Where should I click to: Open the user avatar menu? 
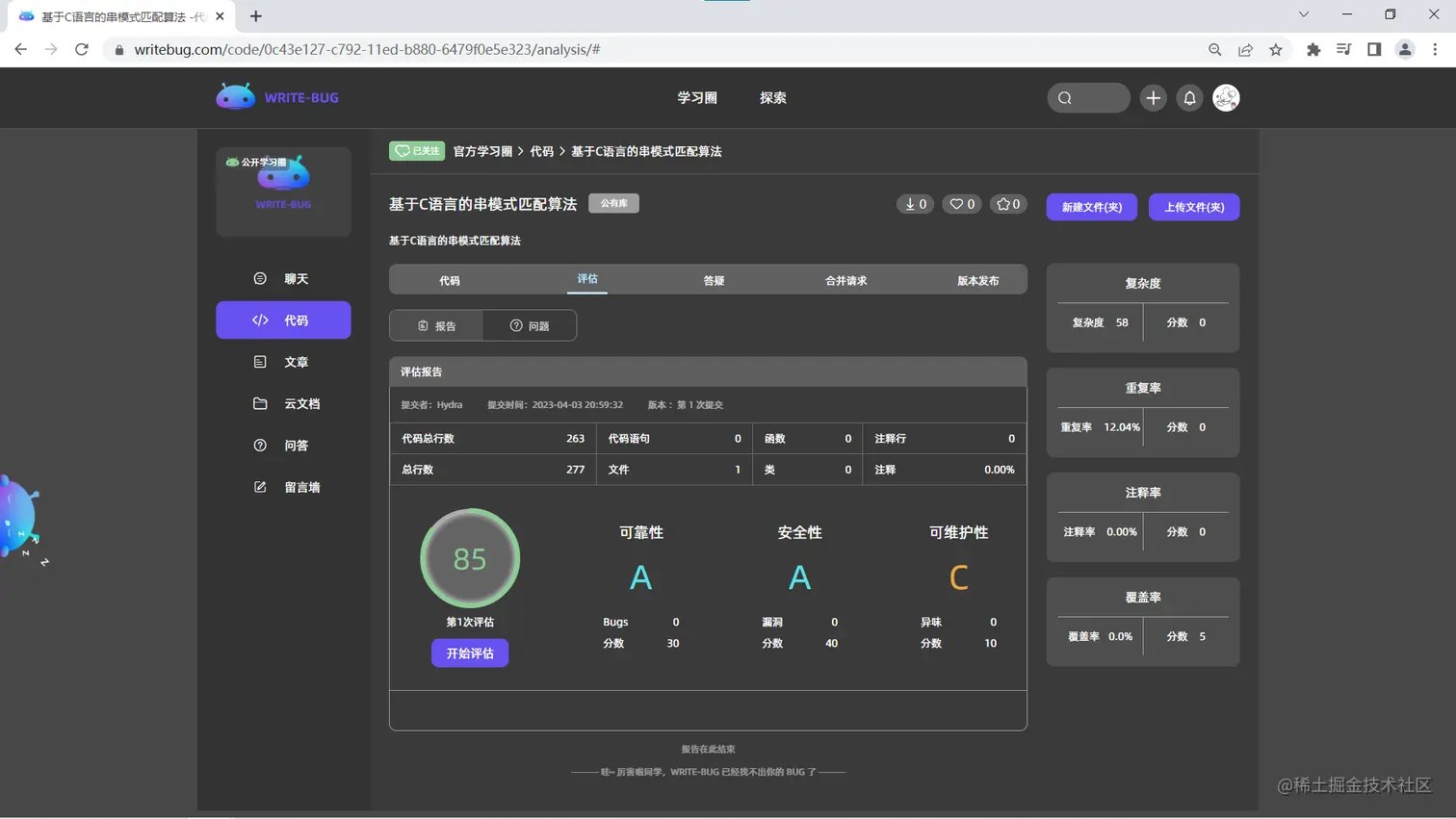coord(1226,97)
